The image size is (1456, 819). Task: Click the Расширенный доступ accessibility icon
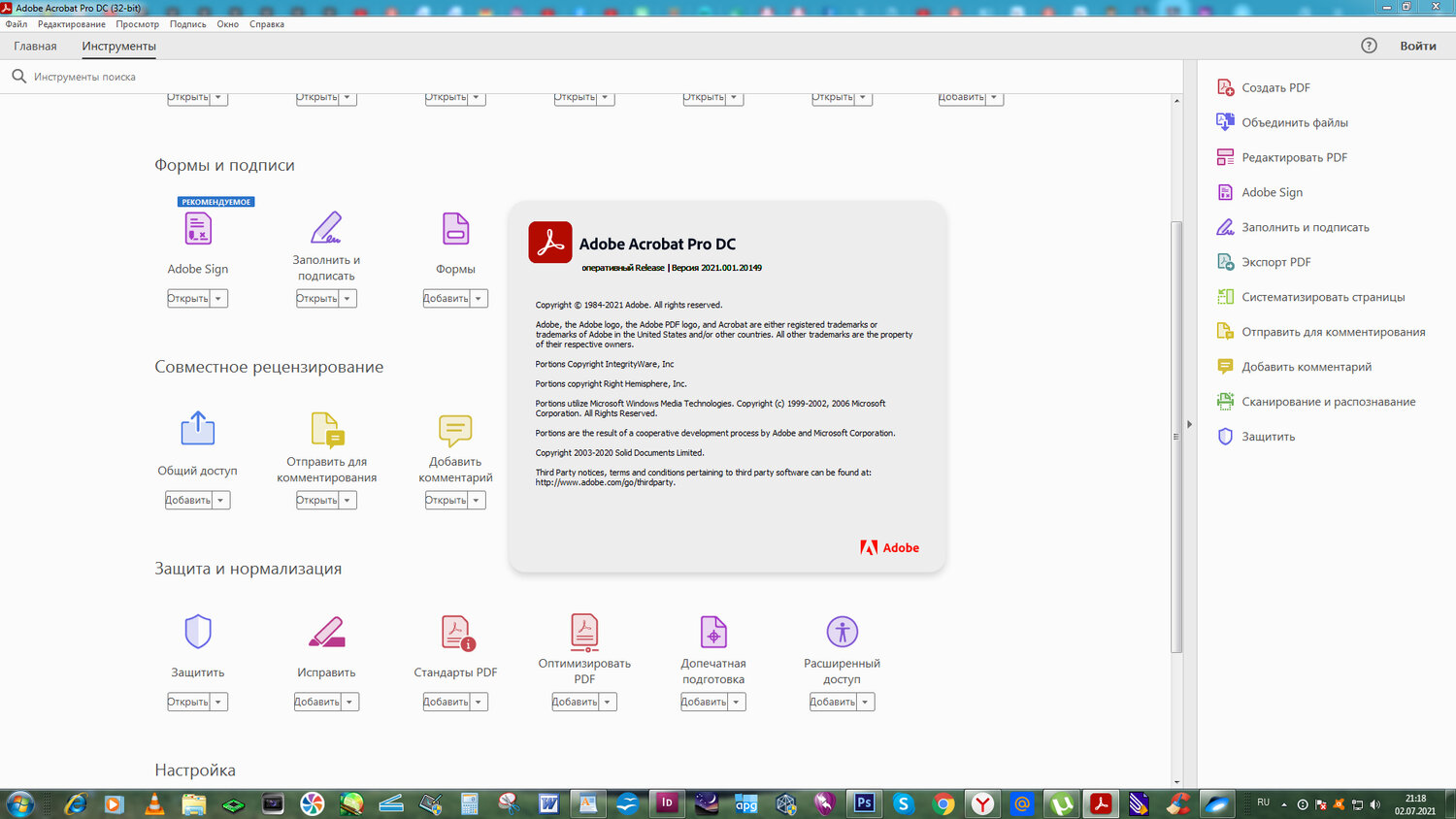[843, 632]
